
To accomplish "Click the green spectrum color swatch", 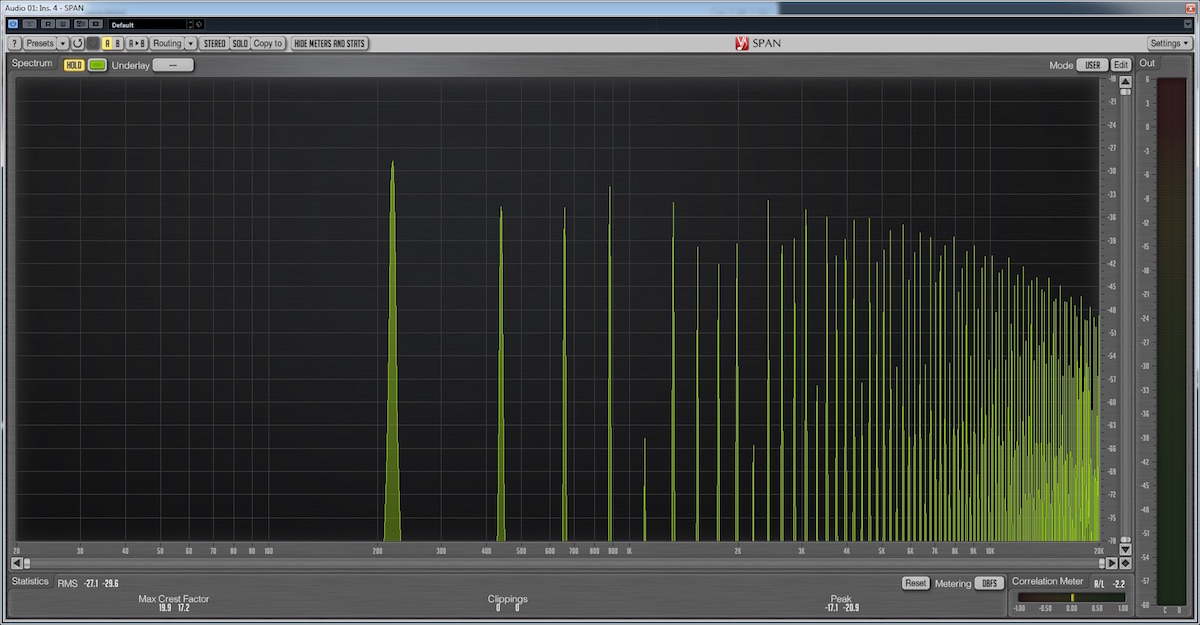I will 97,65.
